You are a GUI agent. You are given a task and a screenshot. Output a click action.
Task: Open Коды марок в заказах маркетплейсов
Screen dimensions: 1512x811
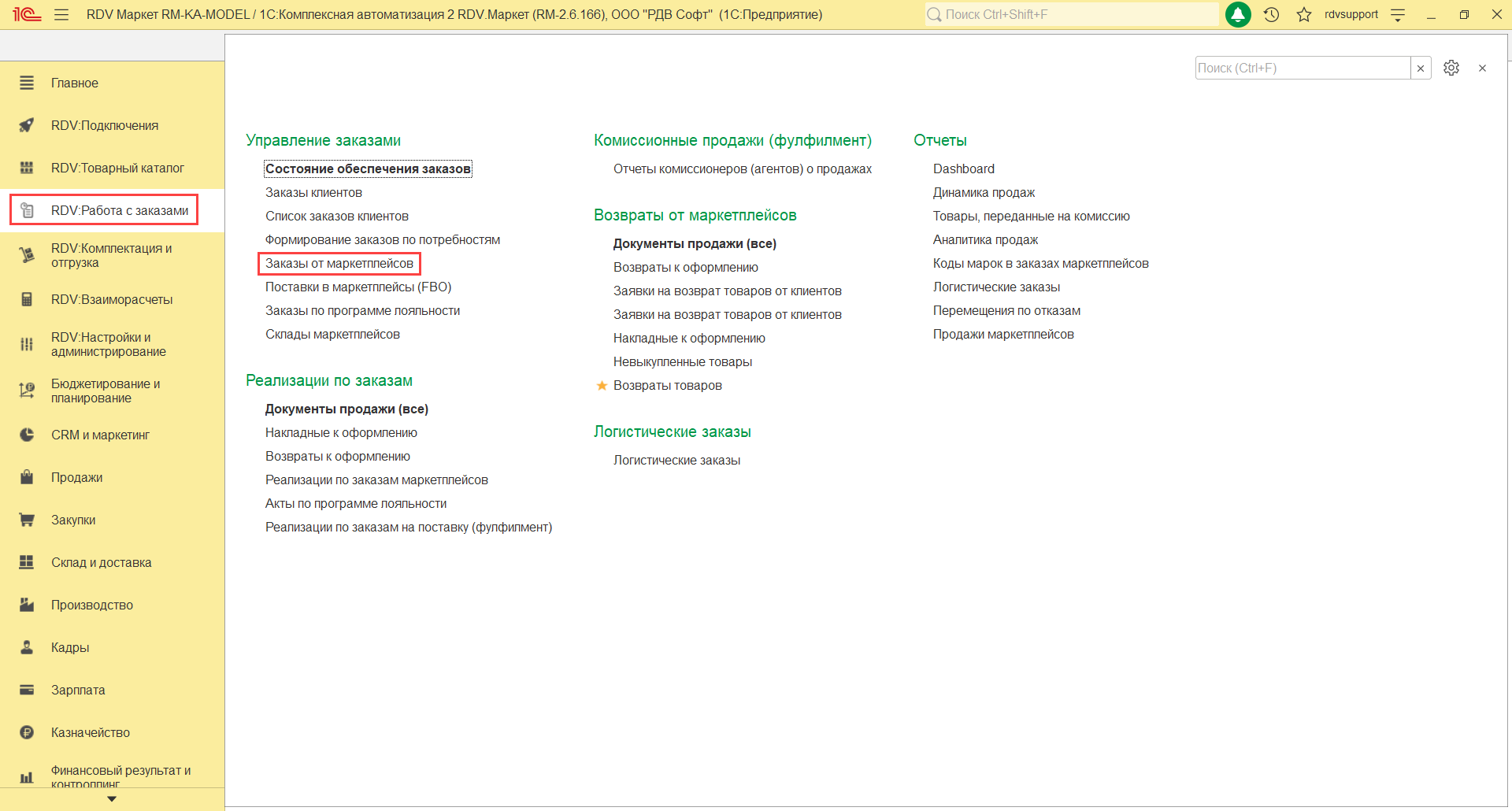tap(1041, 263)
